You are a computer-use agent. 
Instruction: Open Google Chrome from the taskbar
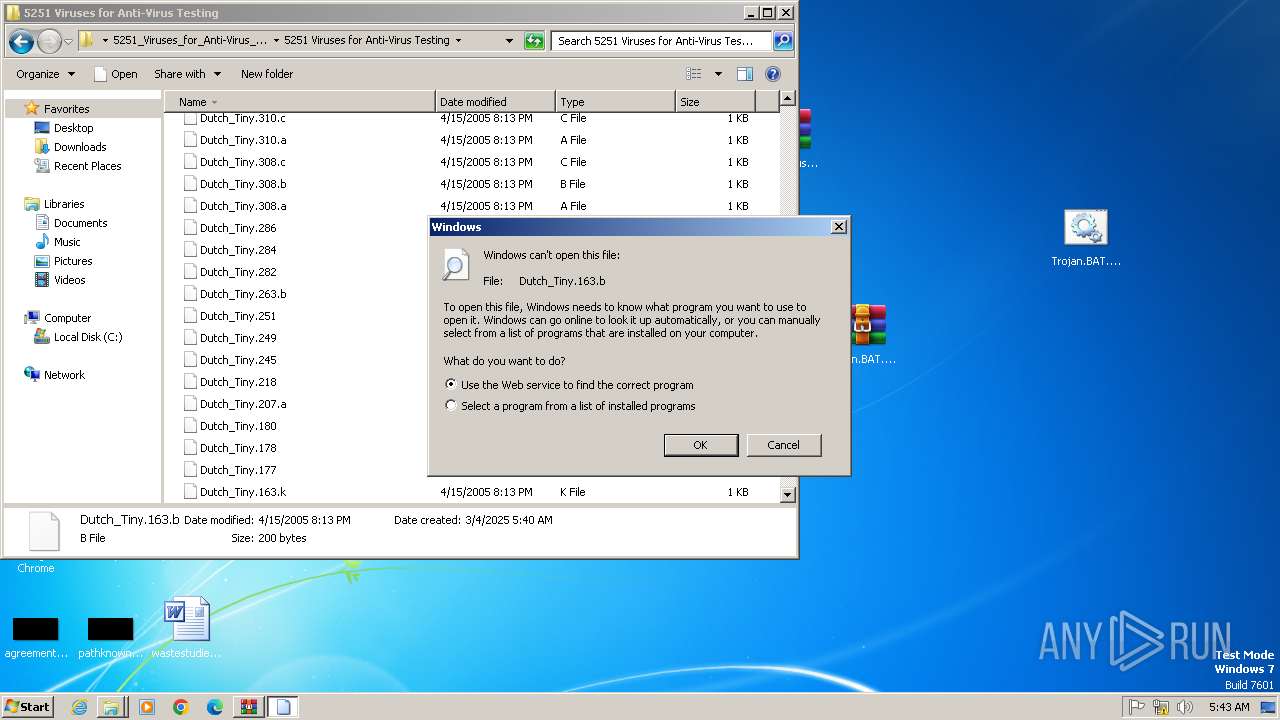pyautogui.click(x=180, y=707)
